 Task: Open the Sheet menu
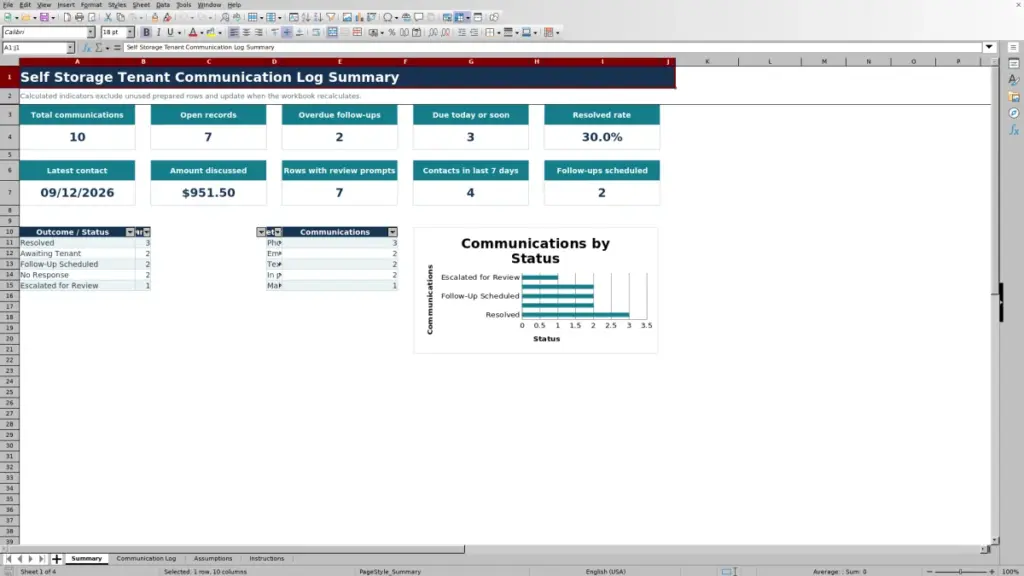coord(141,5)
